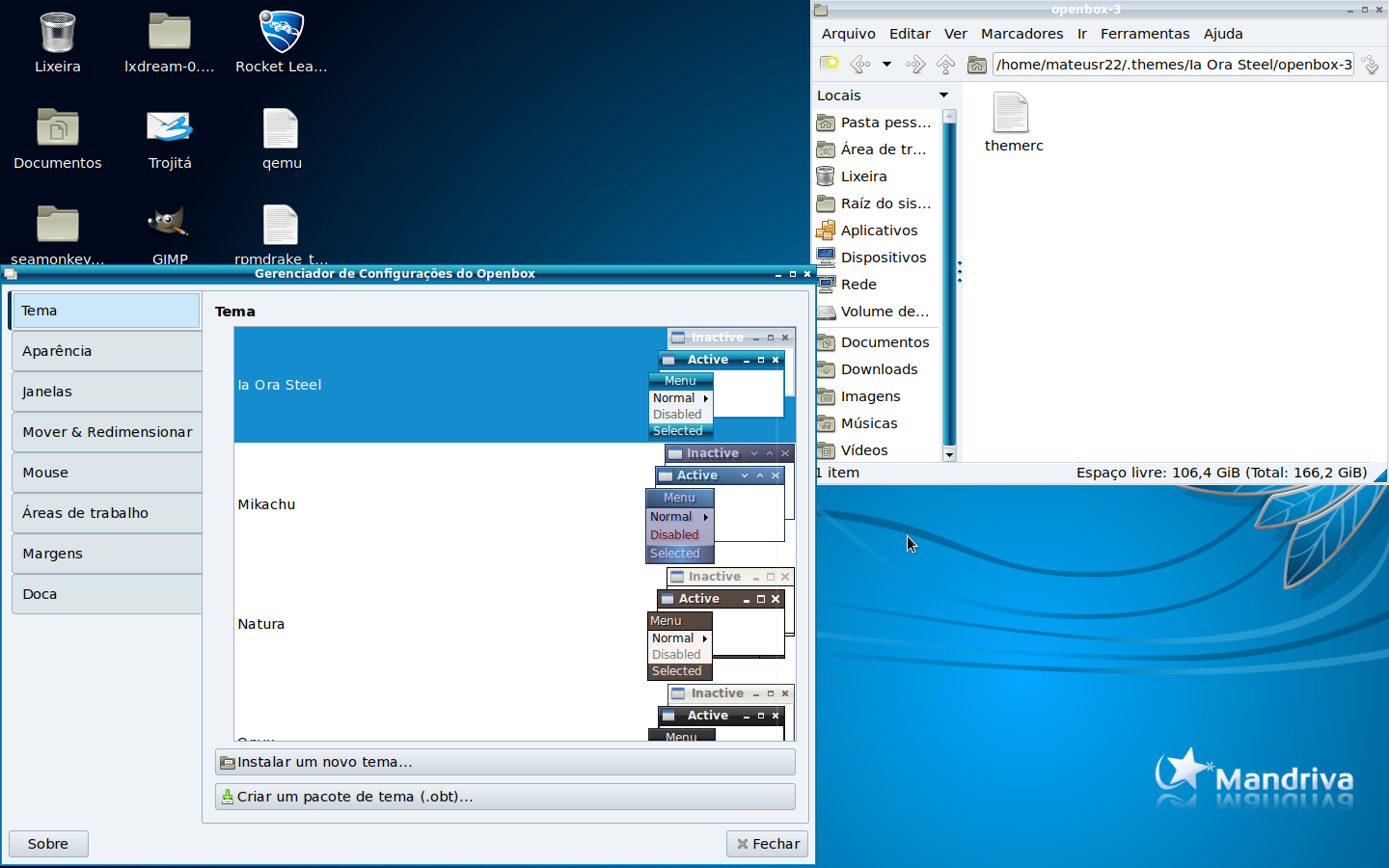This screenshot has height=868, width=1389.
Task: Open the Lixeira trash icon on the desktop
Action: tap(58, 42)
